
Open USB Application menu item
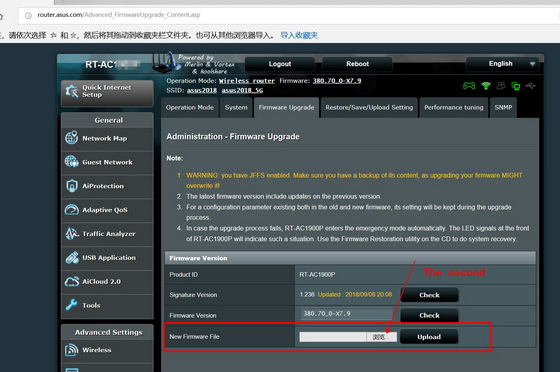[x=107, y=258]
